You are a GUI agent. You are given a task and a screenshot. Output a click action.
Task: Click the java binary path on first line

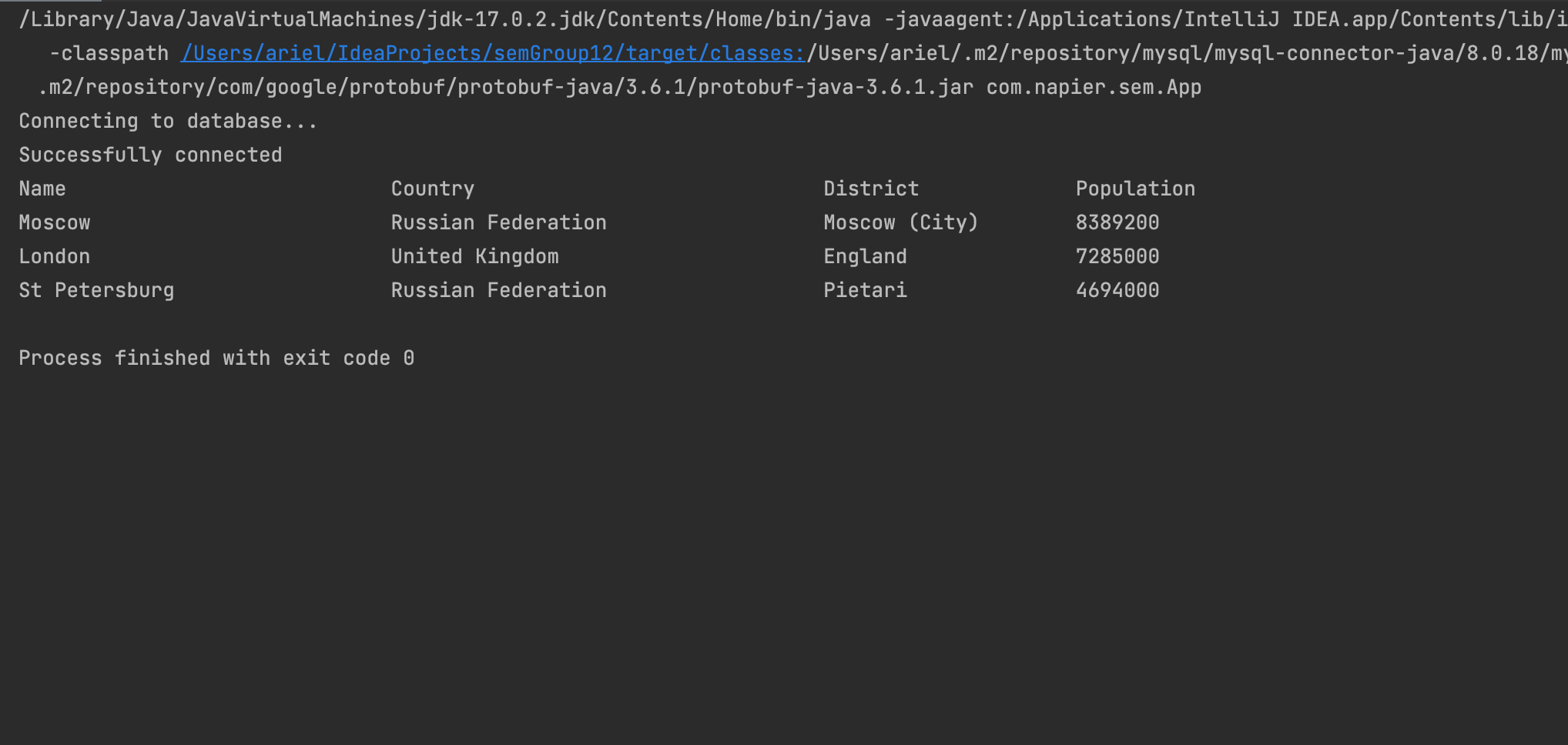(x=445, y=19)
